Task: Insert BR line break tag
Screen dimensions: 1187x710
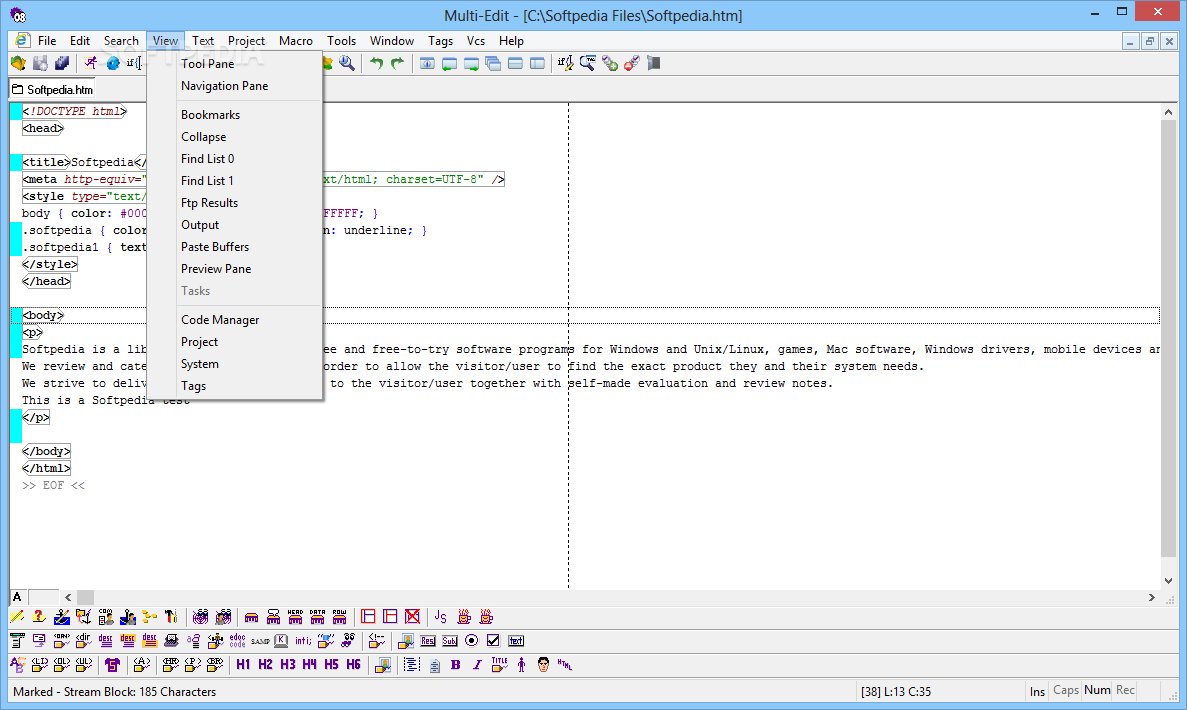Action: click(215, 665)
